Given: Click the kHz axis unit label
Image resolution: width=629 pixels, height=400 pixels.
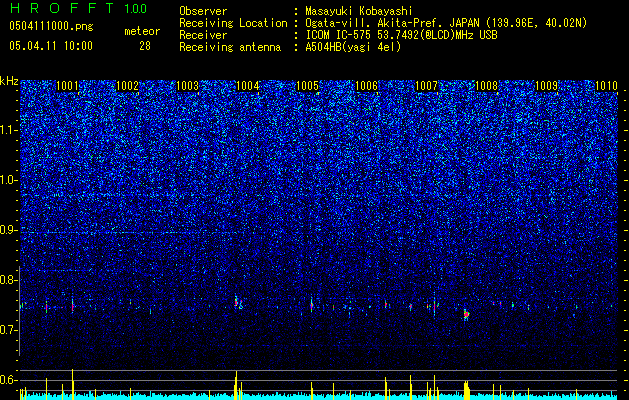Looking at the screenshot, I should pos(9,81).
